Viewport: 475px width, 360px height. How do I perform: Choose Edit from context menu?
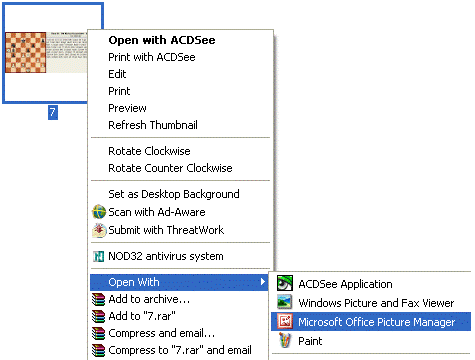point(180,74)
